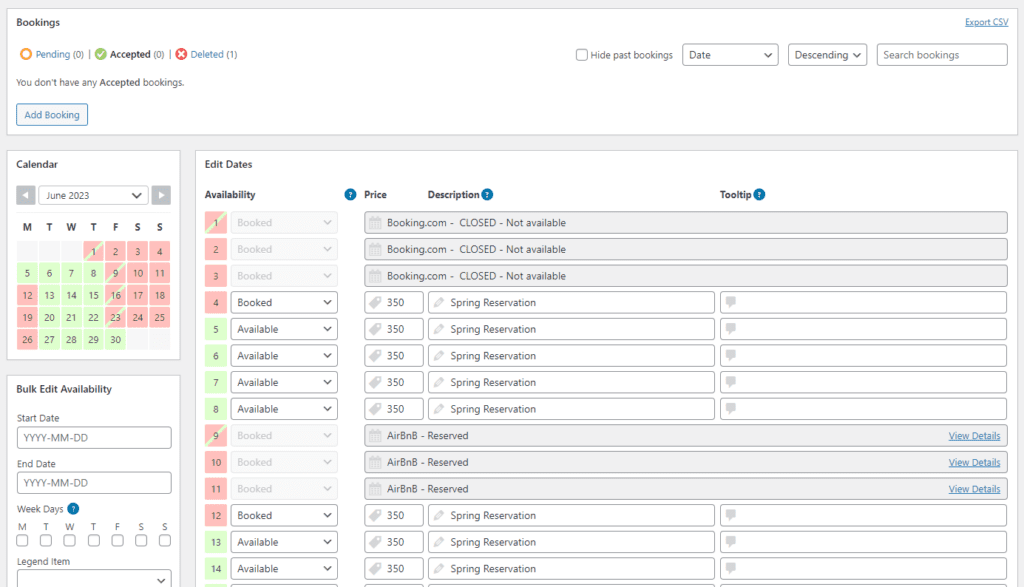Viewport: 1024px width, 587px height.
Task: Click the tooltip field for day 5
Action: [863, 329]
